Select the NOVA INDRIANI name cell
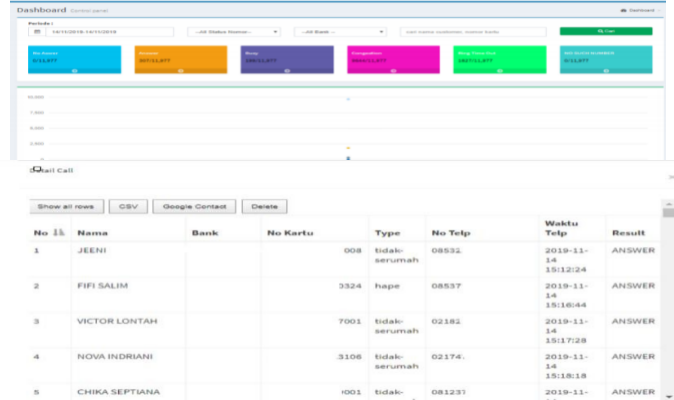 (115, 356)
